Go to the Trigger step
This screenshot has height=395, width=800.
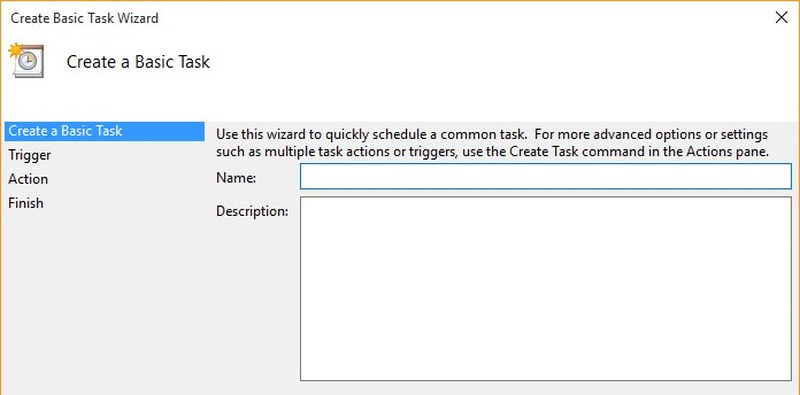tap(30, 155)
